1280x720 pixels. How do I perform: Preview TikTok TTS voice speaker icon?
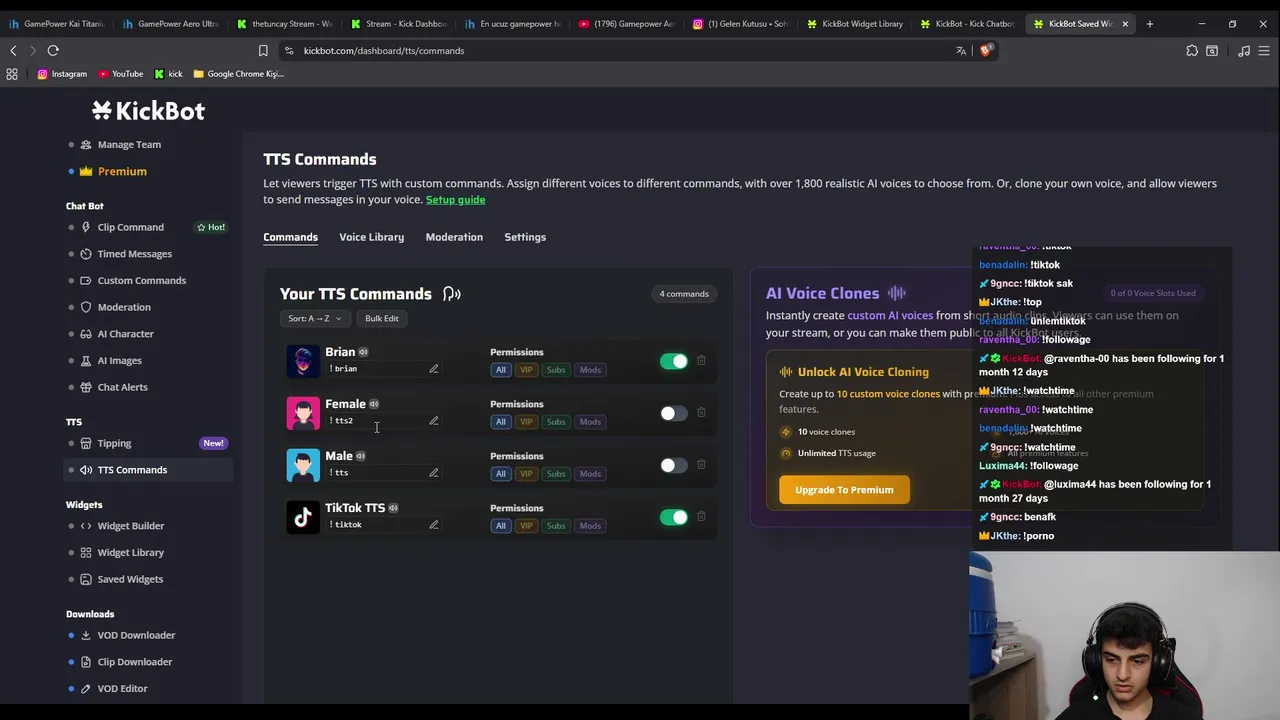[x=393, y=508]
